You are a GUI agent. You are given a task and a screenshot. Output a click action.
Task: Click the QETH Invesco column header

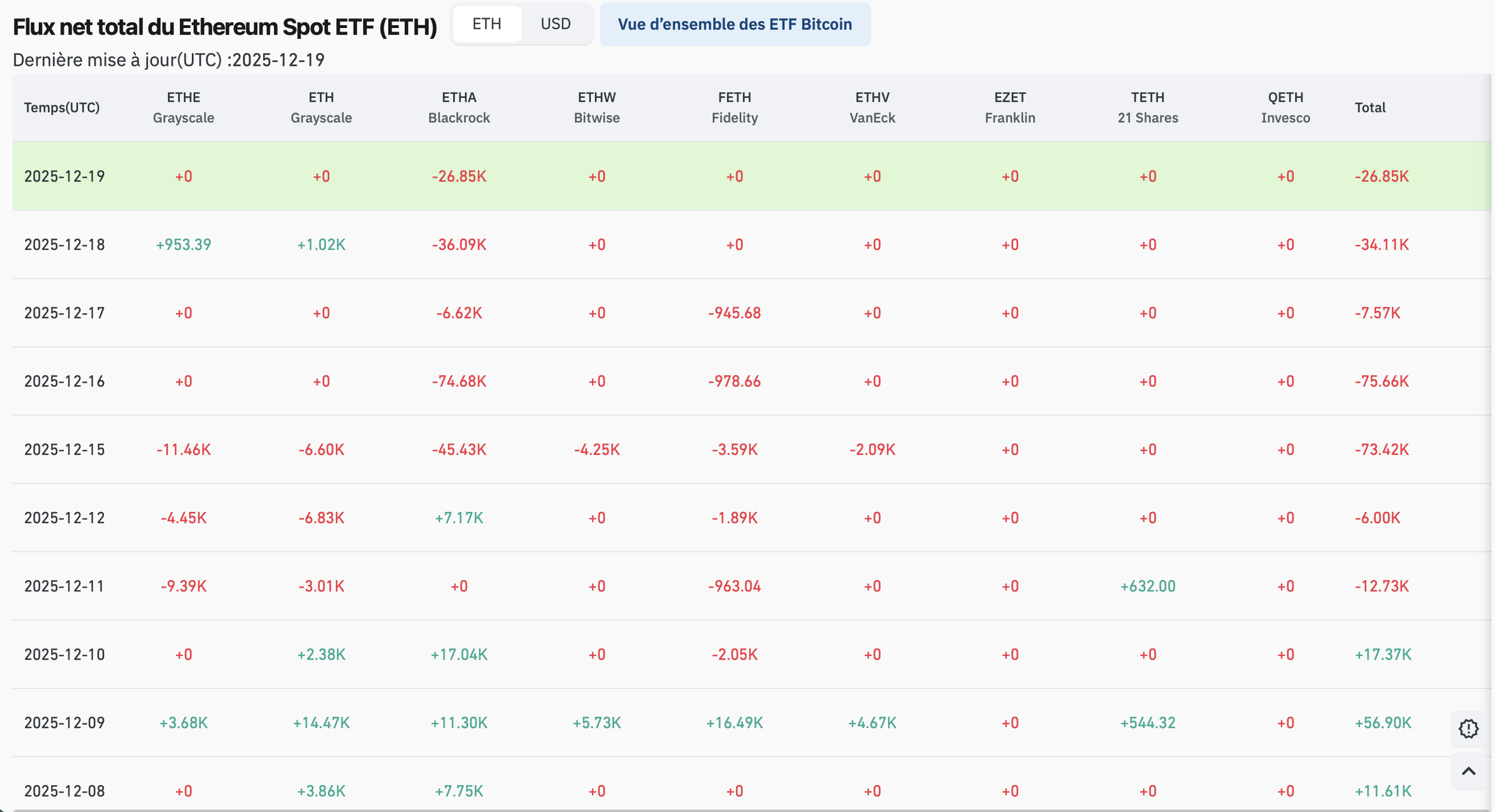(1285, 108)
